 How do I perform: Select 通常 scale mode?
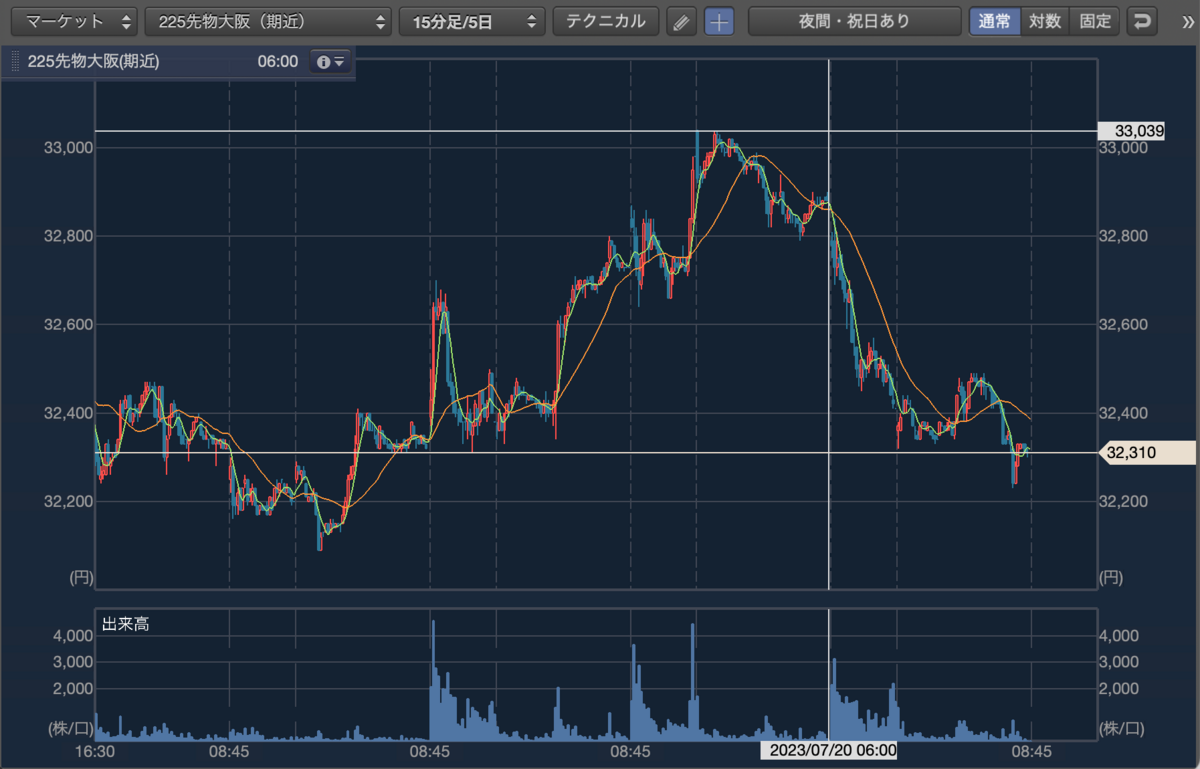tap(994, 21)
